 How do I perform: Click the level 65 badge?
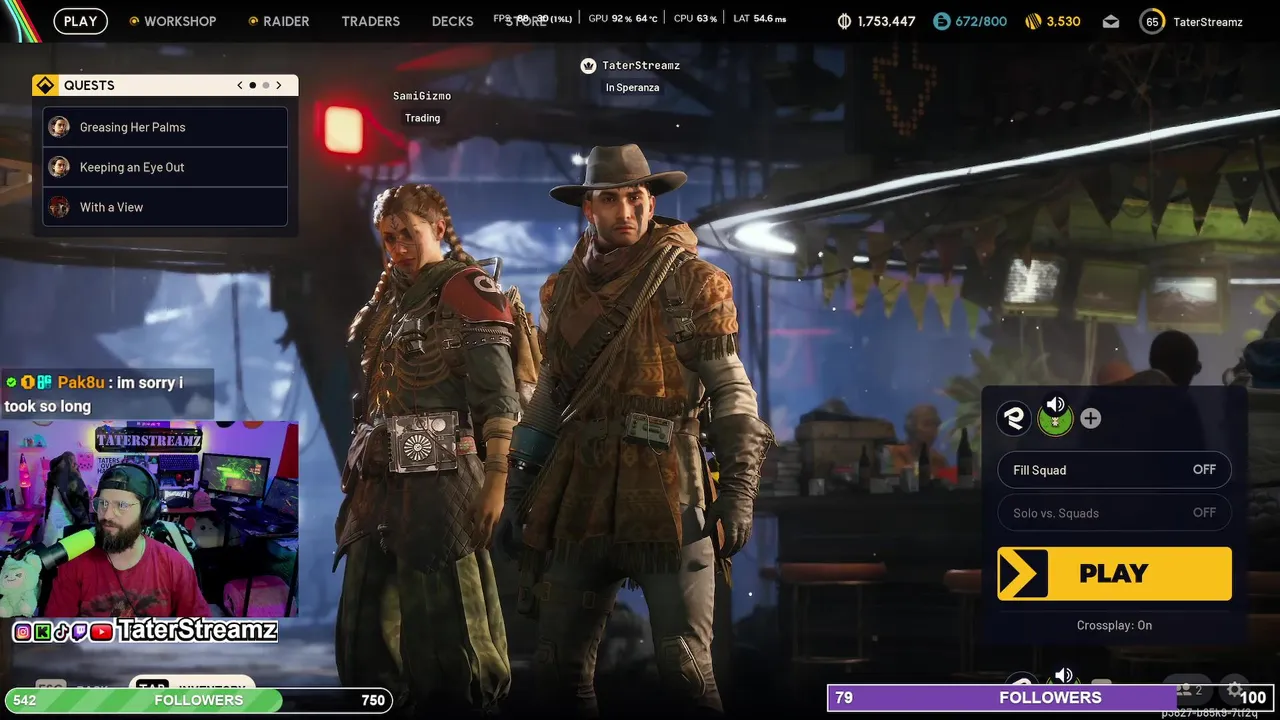[x=1152, y=21]
